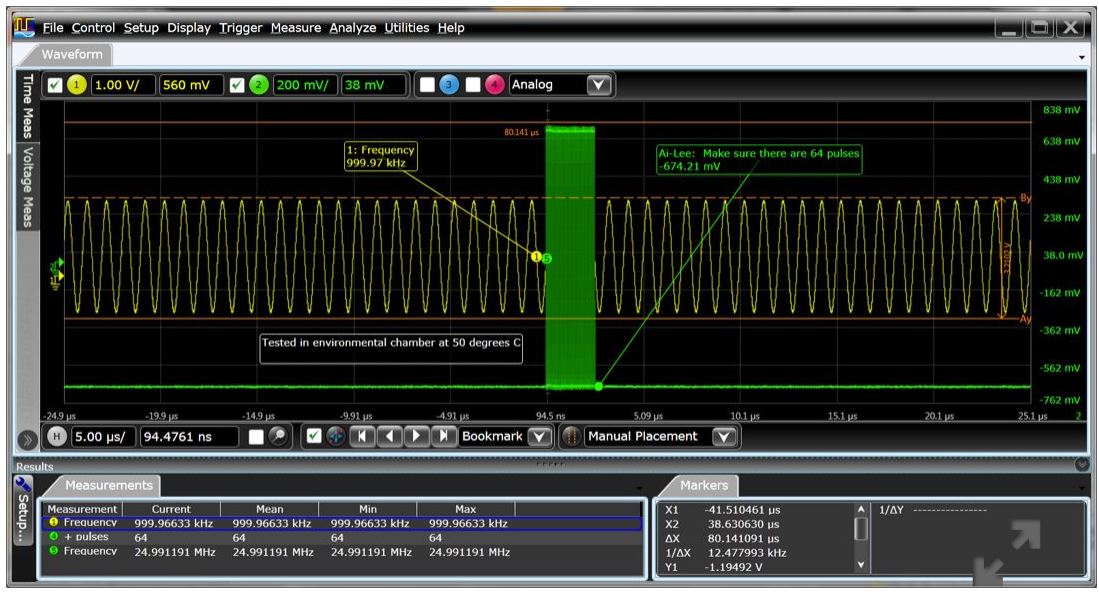Viewport: 1099px width, 593px height.
Task: Disable channel 1 display checkbox
Action: click(53, 86)
